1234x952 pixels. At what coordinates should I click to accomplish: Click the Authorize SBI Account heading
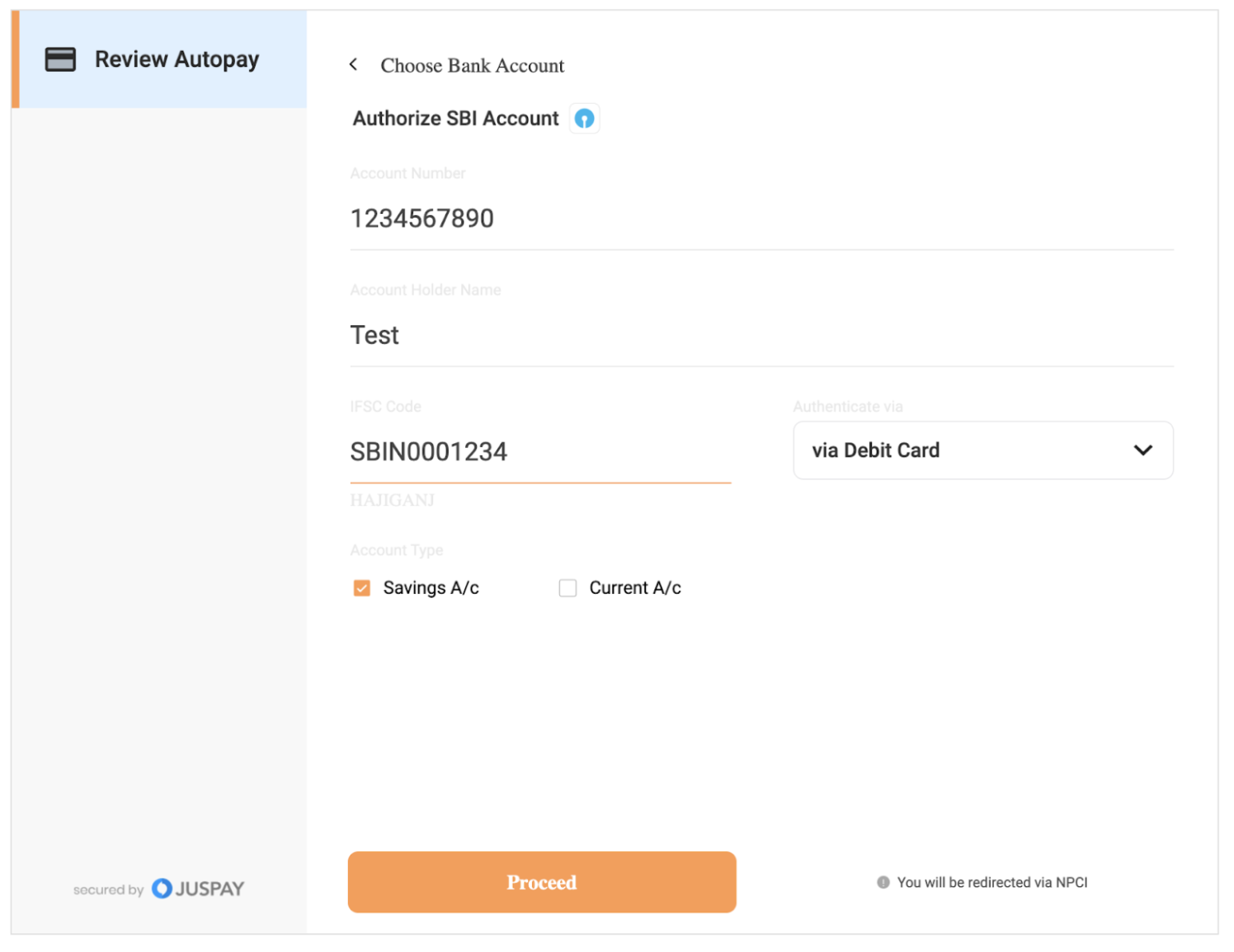coord(455,119)
